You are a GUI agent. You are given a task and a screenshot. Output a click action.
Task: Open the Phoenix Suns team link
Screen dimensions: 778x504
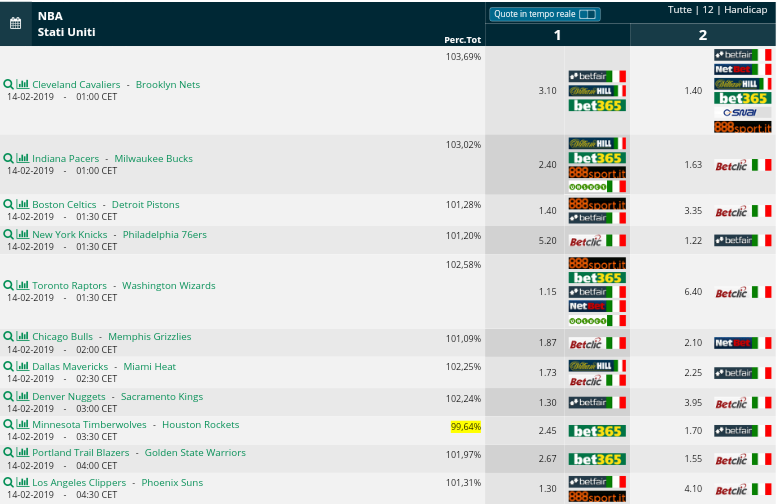click(x=172, y=482)
